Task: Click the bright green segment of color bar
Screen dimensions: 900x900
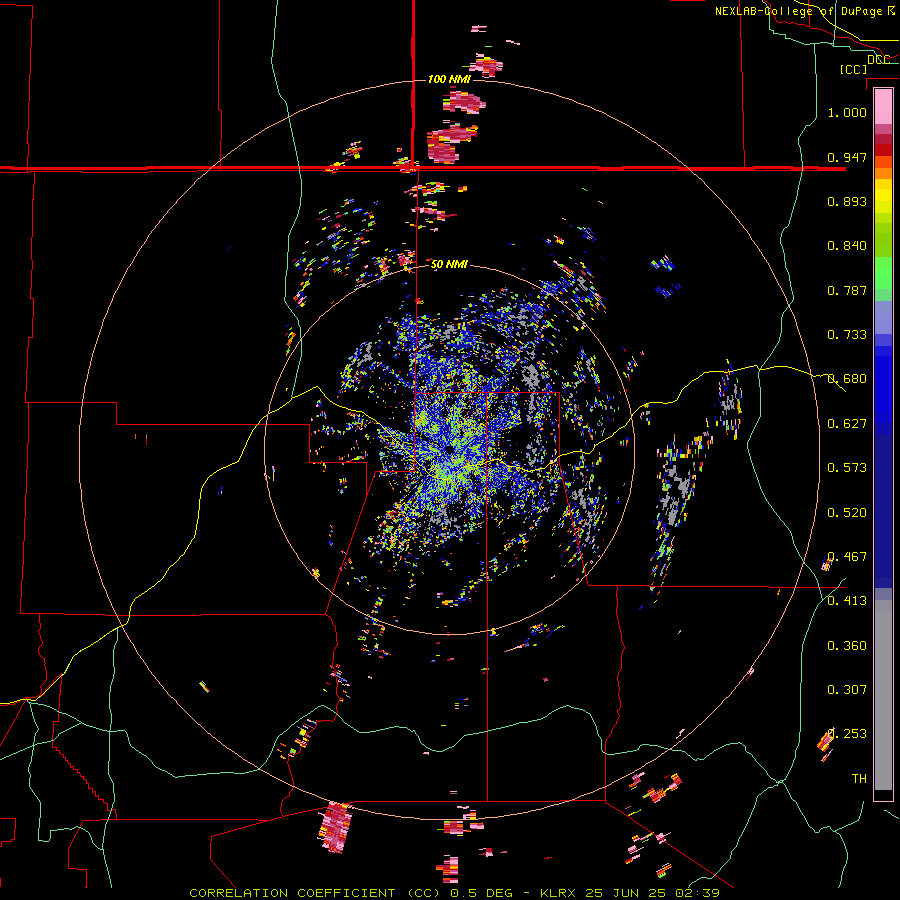Action: click(x=883, y=273)
